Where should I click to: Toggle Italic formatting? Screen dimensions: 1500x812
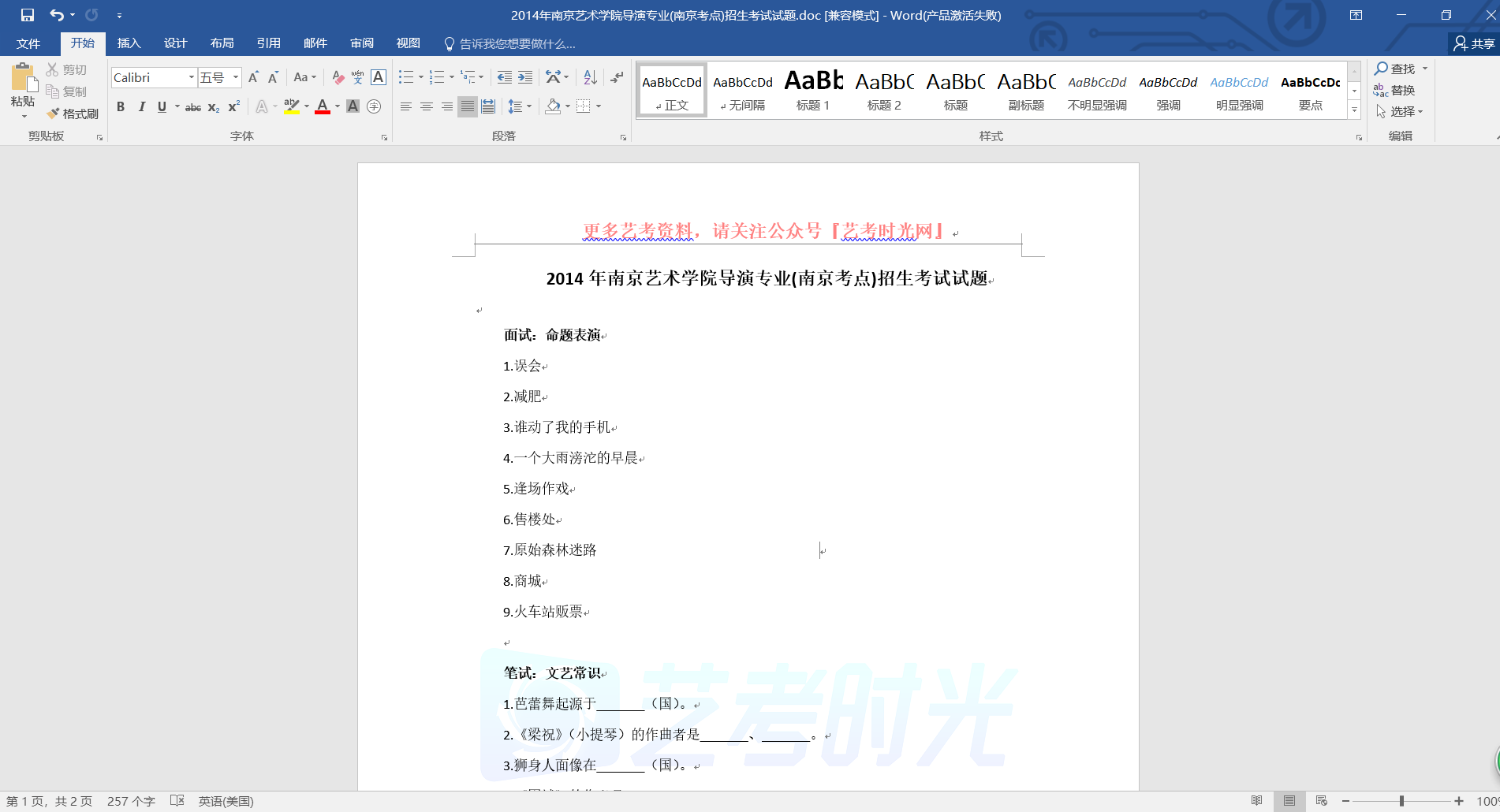coord(142,106)
